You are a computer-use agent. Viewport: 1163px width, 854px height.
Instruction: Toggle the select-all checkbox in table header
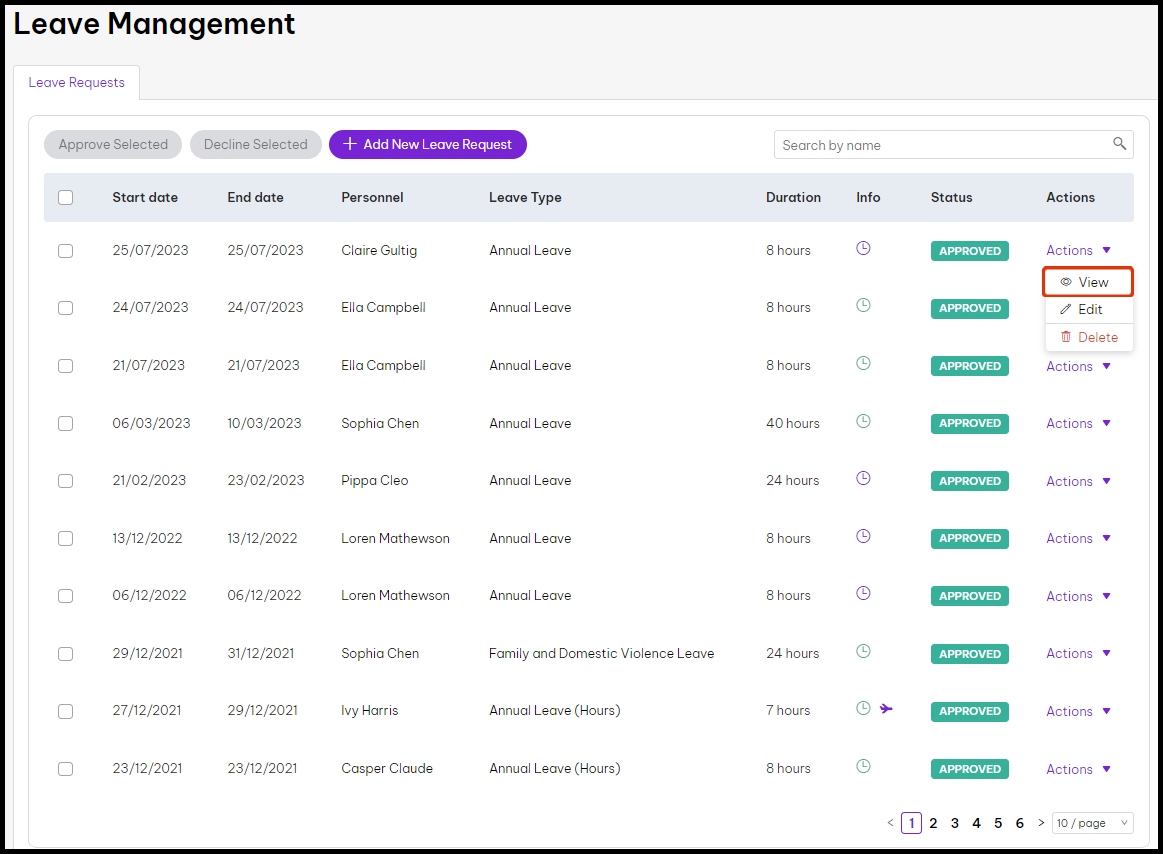click(66, 198)
